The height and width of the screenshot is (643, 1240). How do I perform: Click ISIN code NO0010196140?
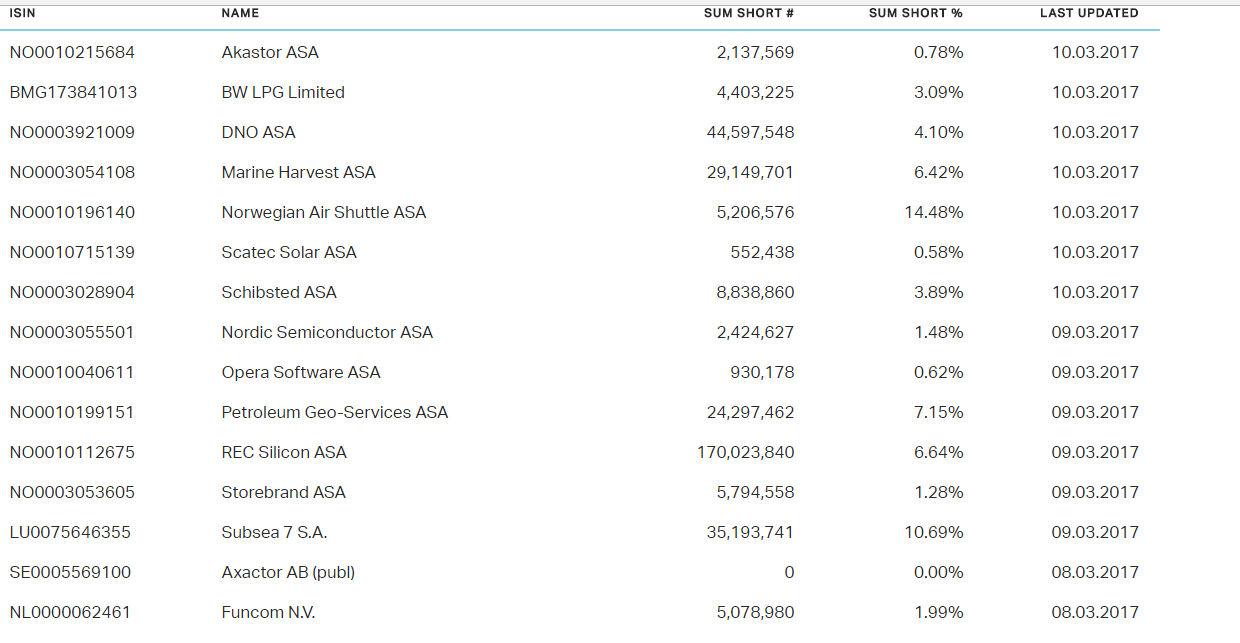coord(72,212)
